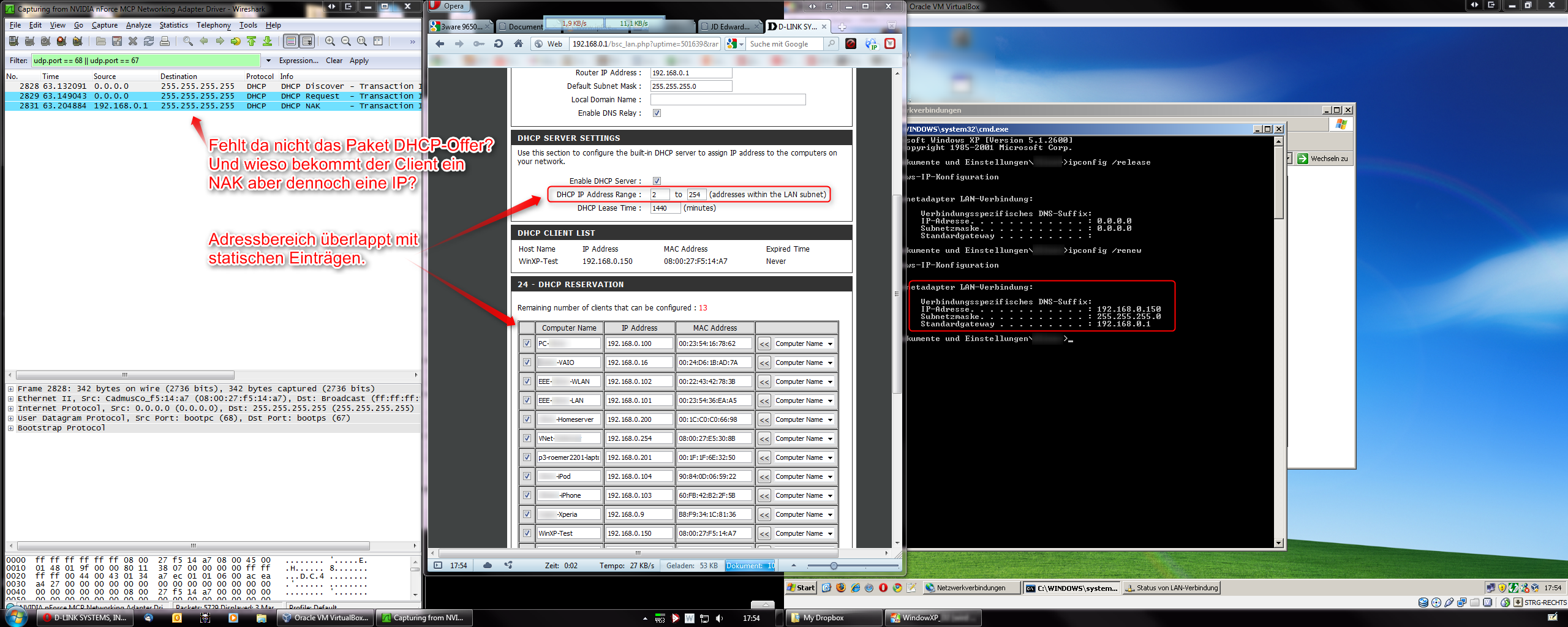Open Wireshark's Telephony menu
The height and width of the screenshot is (627, 1568).
pyautogui.click(x=214, y=25)
